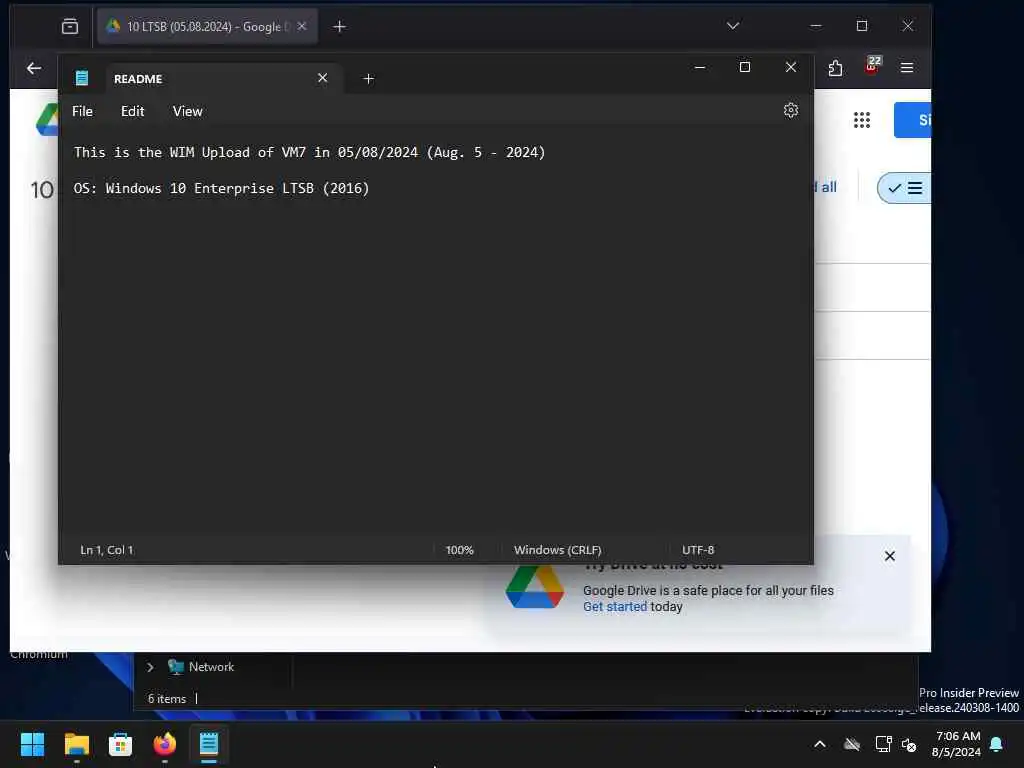Click the Notepad document icon in title bar

[82, 78]
